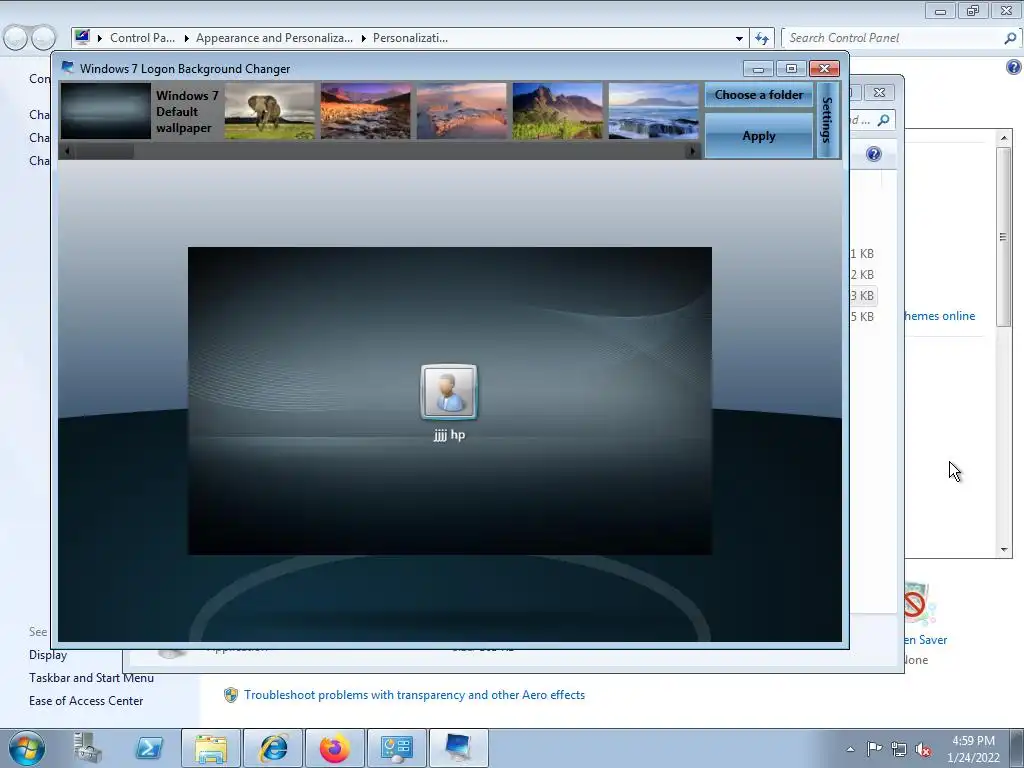Open help in the background dialog window
The image size is (1024, 768).
click(874, 154)
